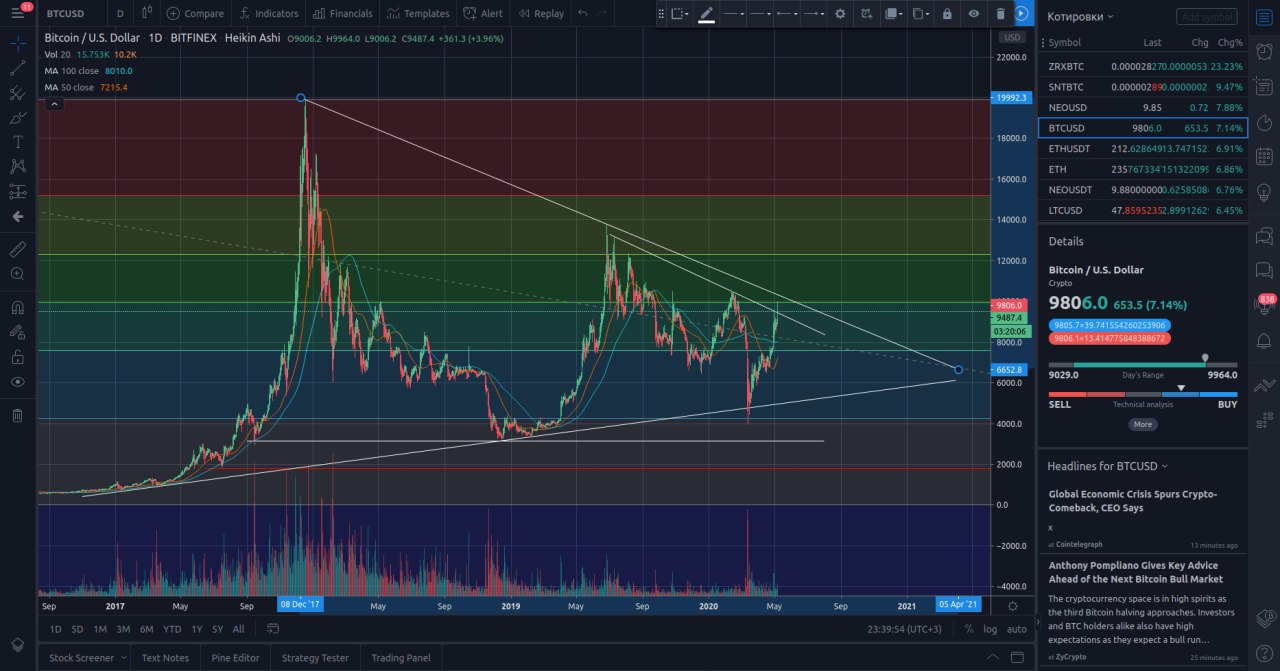1280x671 pixels.
Task: Select the trend line drawing tool
Action: [17, 68]
